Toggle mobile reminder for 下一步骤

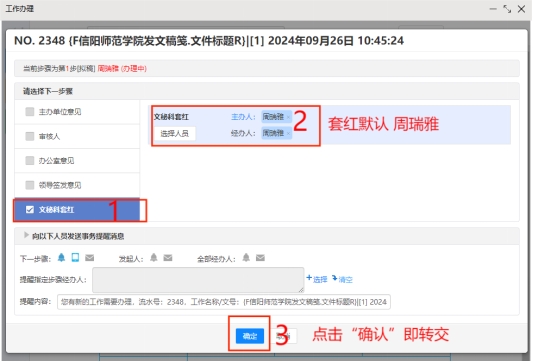click(75, 258)
